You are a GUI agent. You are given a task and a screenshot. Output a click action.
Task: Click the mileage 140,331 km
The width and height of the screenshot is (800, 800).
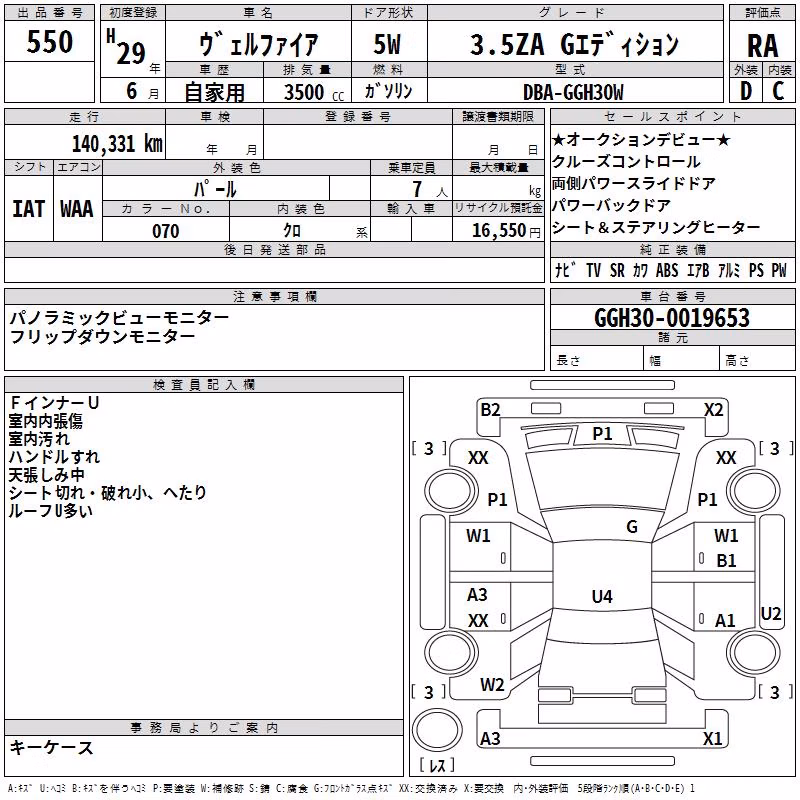117,144
